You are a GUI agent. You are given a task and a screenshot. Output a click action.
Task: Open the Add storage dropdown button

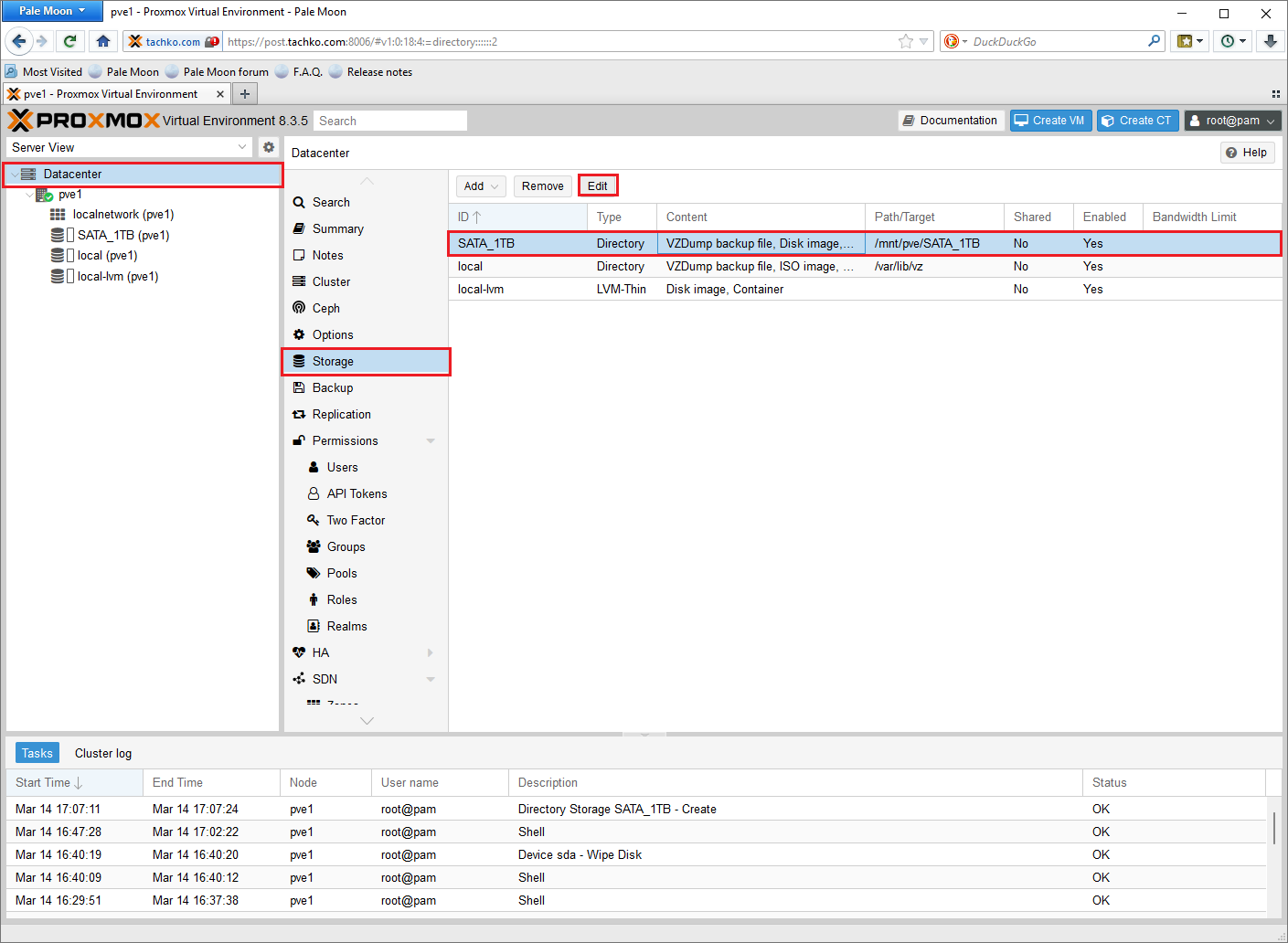tap(481, 186)
